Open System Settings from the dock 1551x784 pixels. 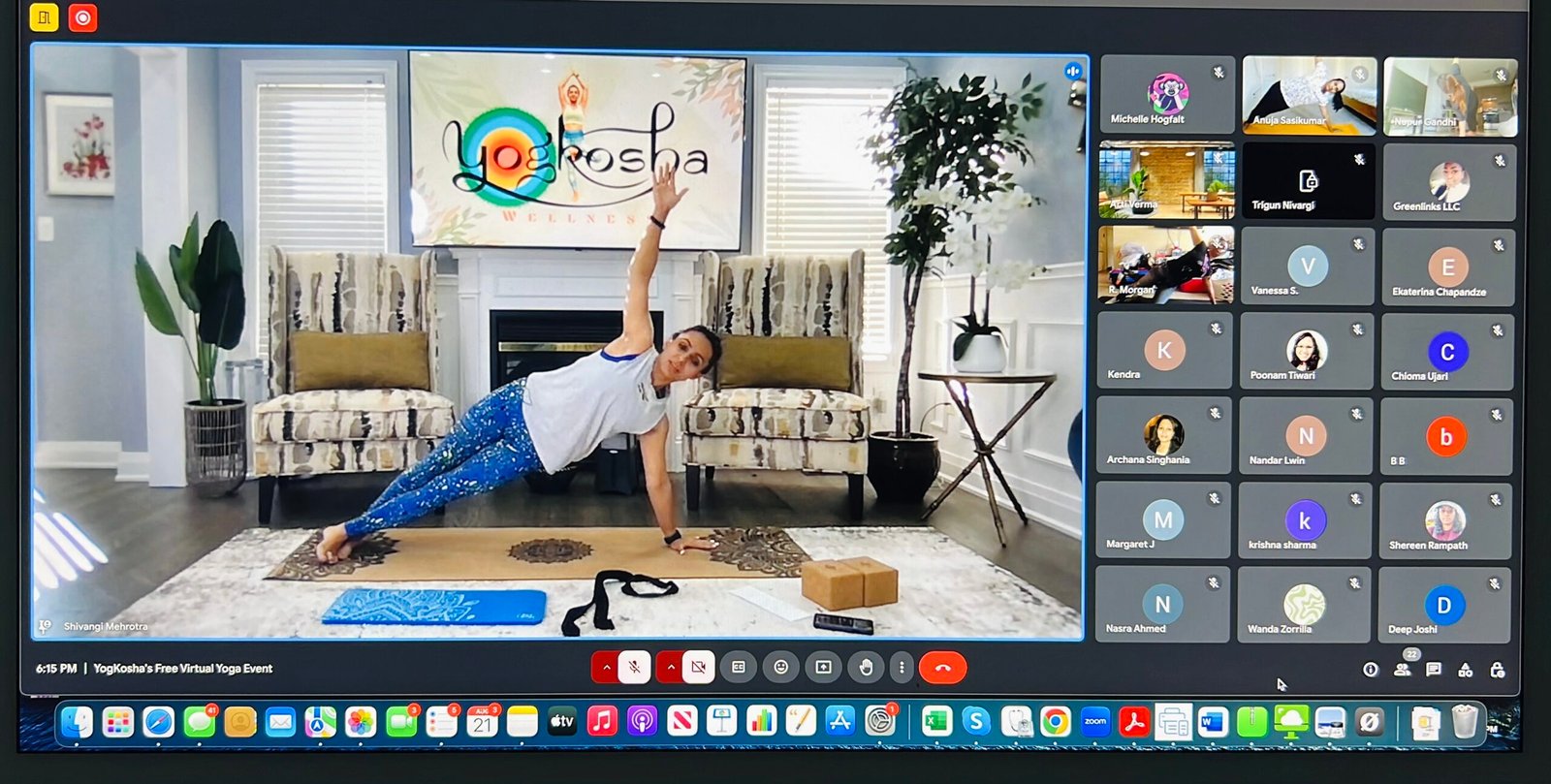879,722
